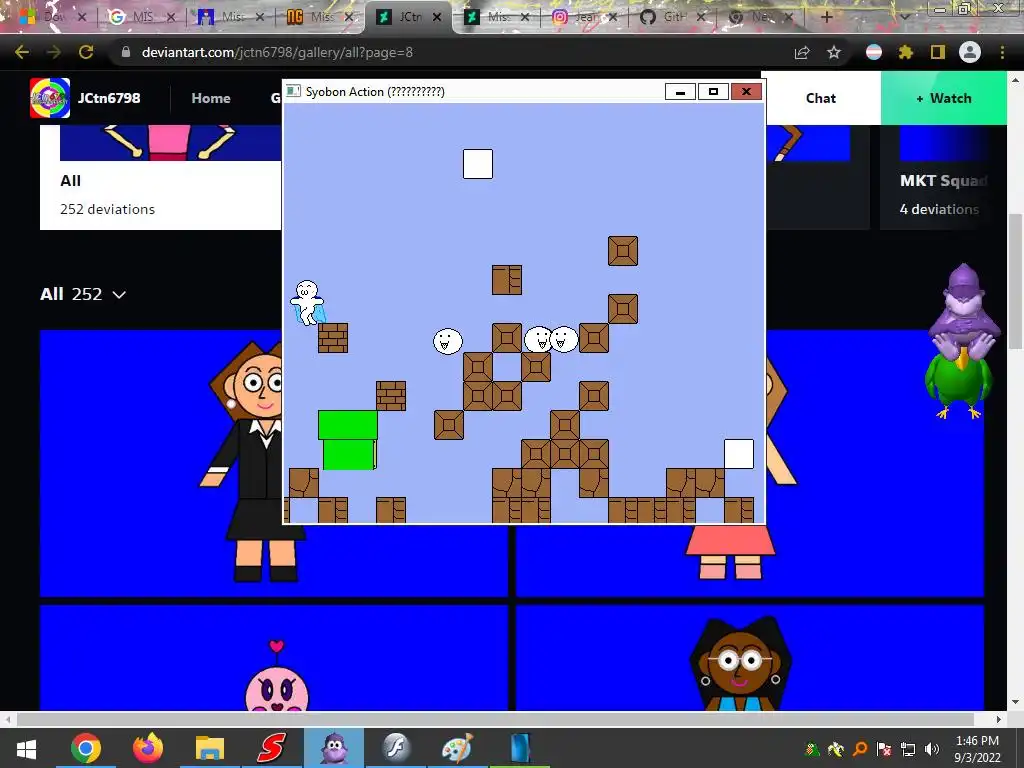Maximize the Syobon Action window
The image size is (1024, 768).
click(x=713, y=91)
